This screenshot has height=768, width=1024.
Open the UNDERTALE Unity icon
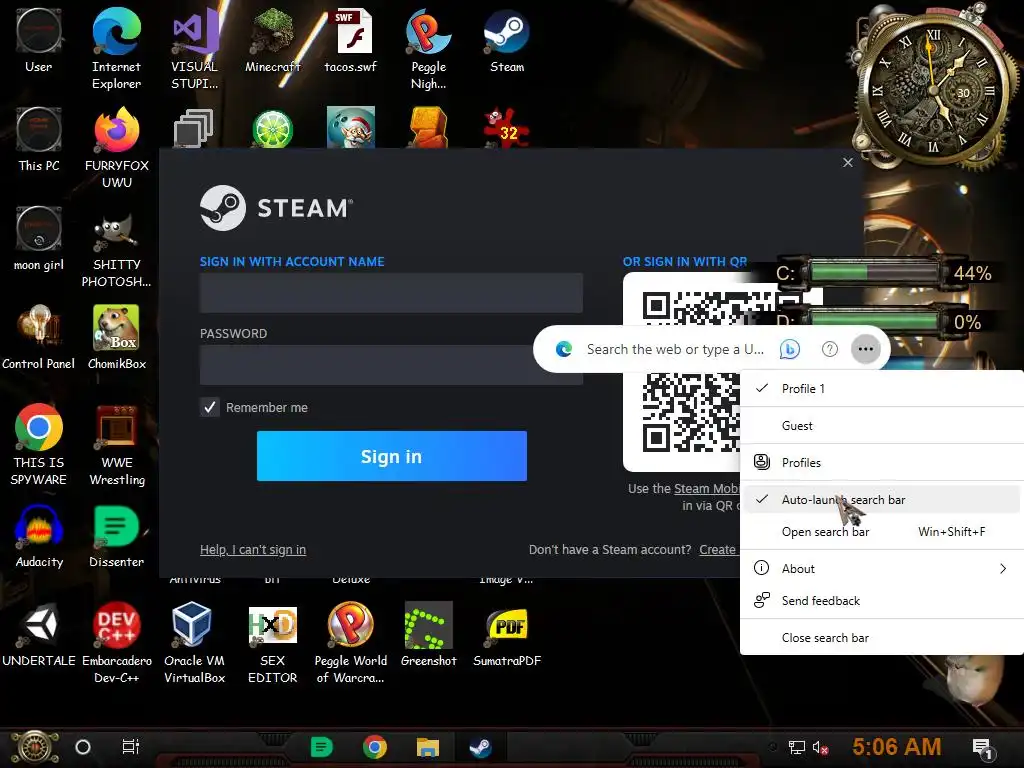pos(39,634)
